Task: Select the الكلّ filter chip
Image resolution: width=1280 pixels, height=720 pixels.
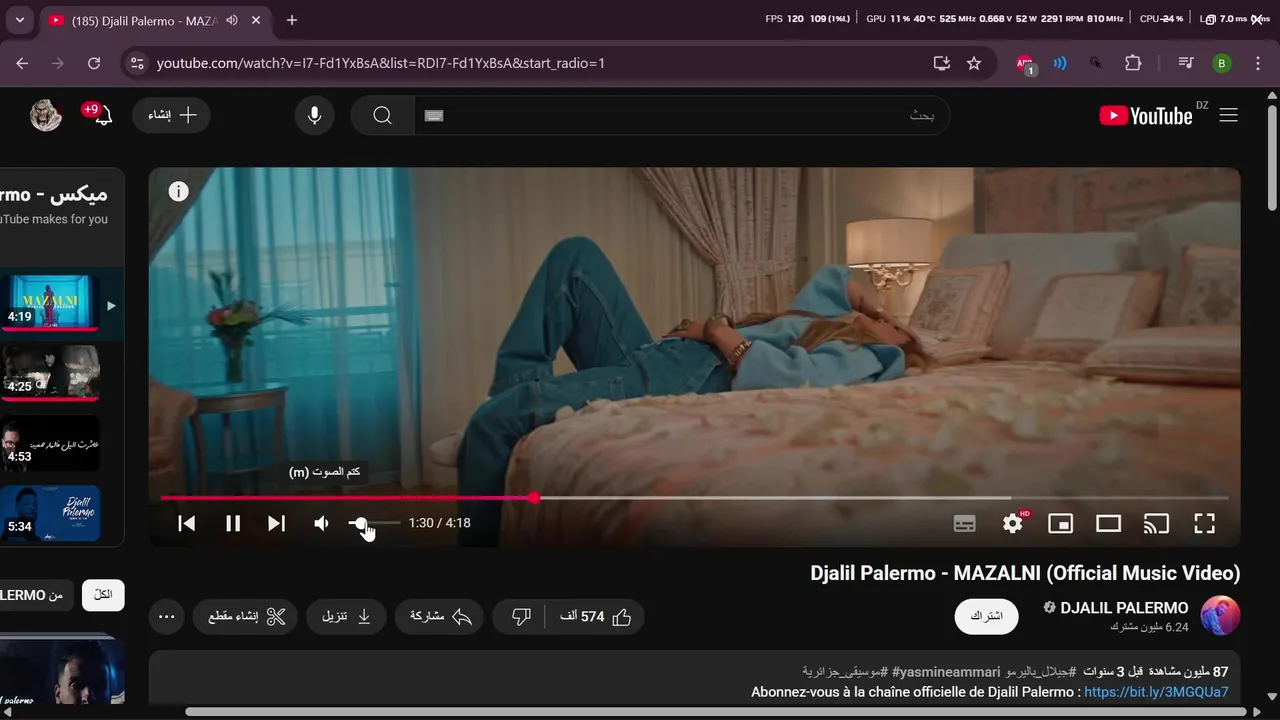Action: coord(103,595)
